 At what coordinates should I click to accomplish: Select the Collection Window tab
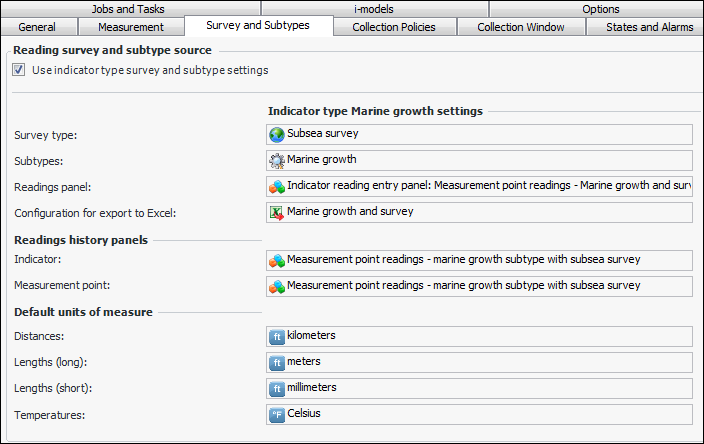coord(520,27)
